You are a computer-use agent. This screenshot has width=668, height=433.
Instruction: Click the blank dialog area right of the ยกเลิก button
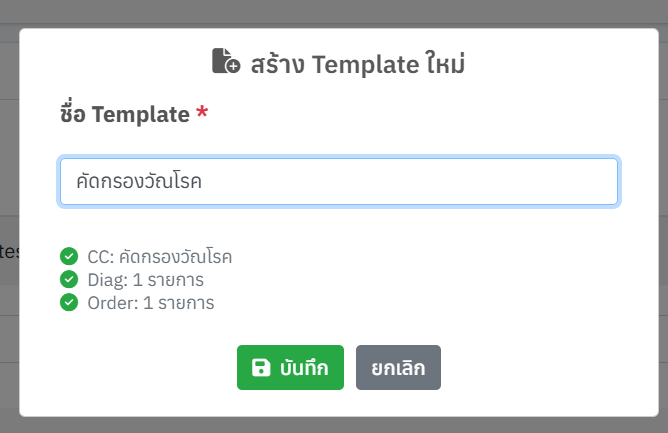point(540,367)
